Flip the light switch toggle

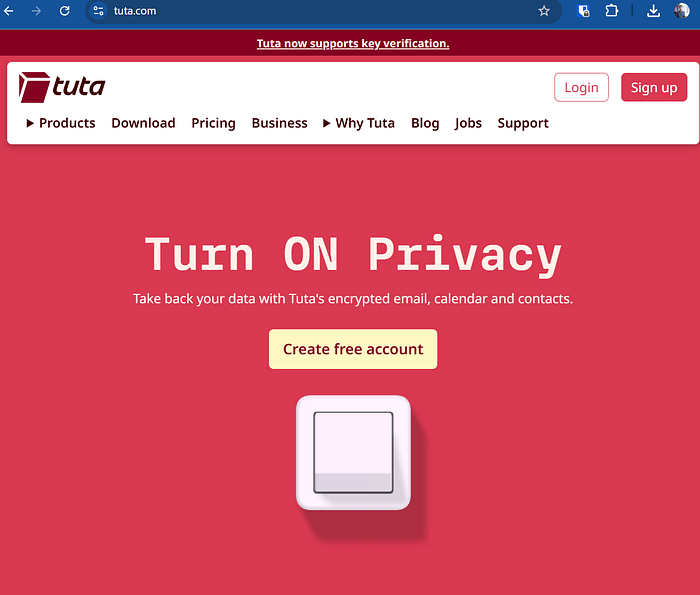(x=353, y=452)
